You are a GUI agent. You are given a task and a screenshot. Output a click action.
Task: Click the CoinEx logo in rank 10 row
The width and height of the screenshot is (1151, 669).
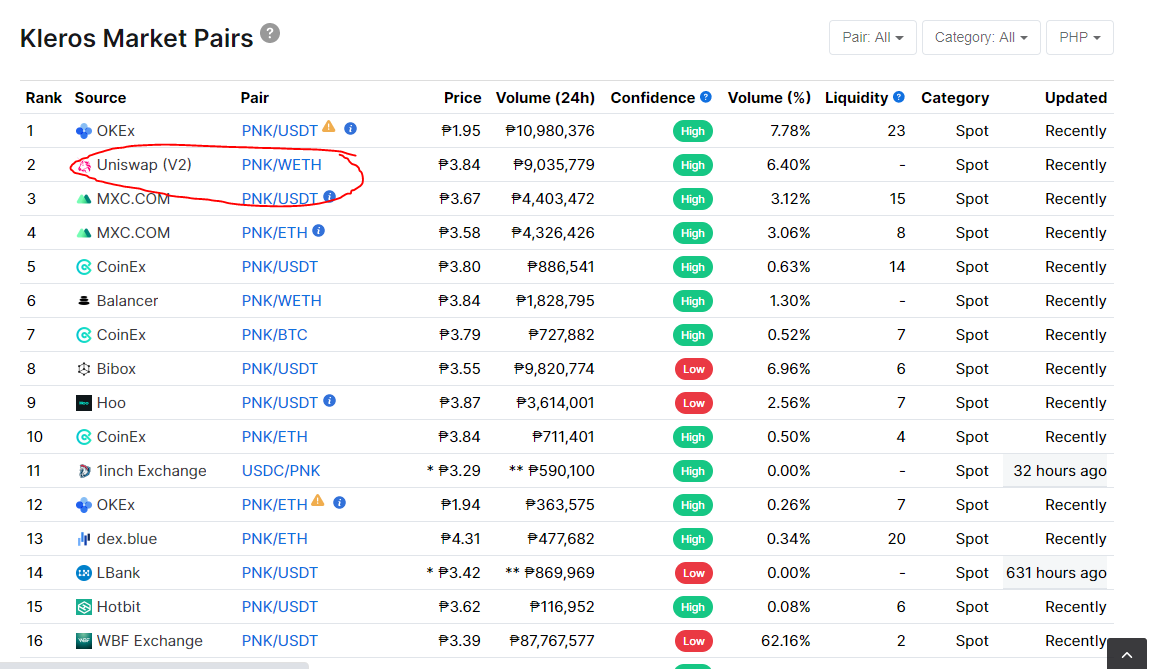(x=84, y=437)
